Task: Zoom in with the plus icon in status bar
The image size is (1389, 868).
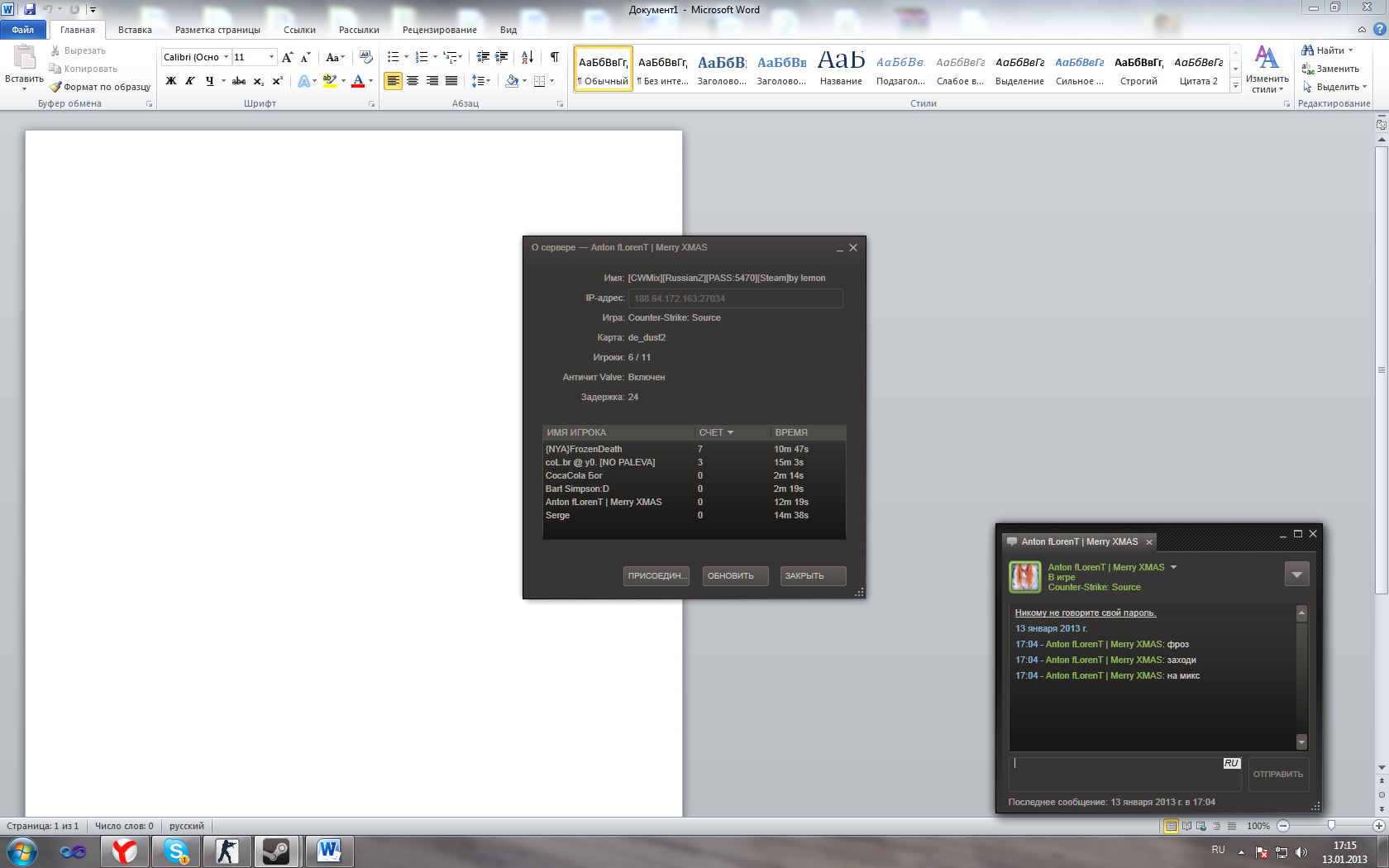Action: pos(1378,826)
